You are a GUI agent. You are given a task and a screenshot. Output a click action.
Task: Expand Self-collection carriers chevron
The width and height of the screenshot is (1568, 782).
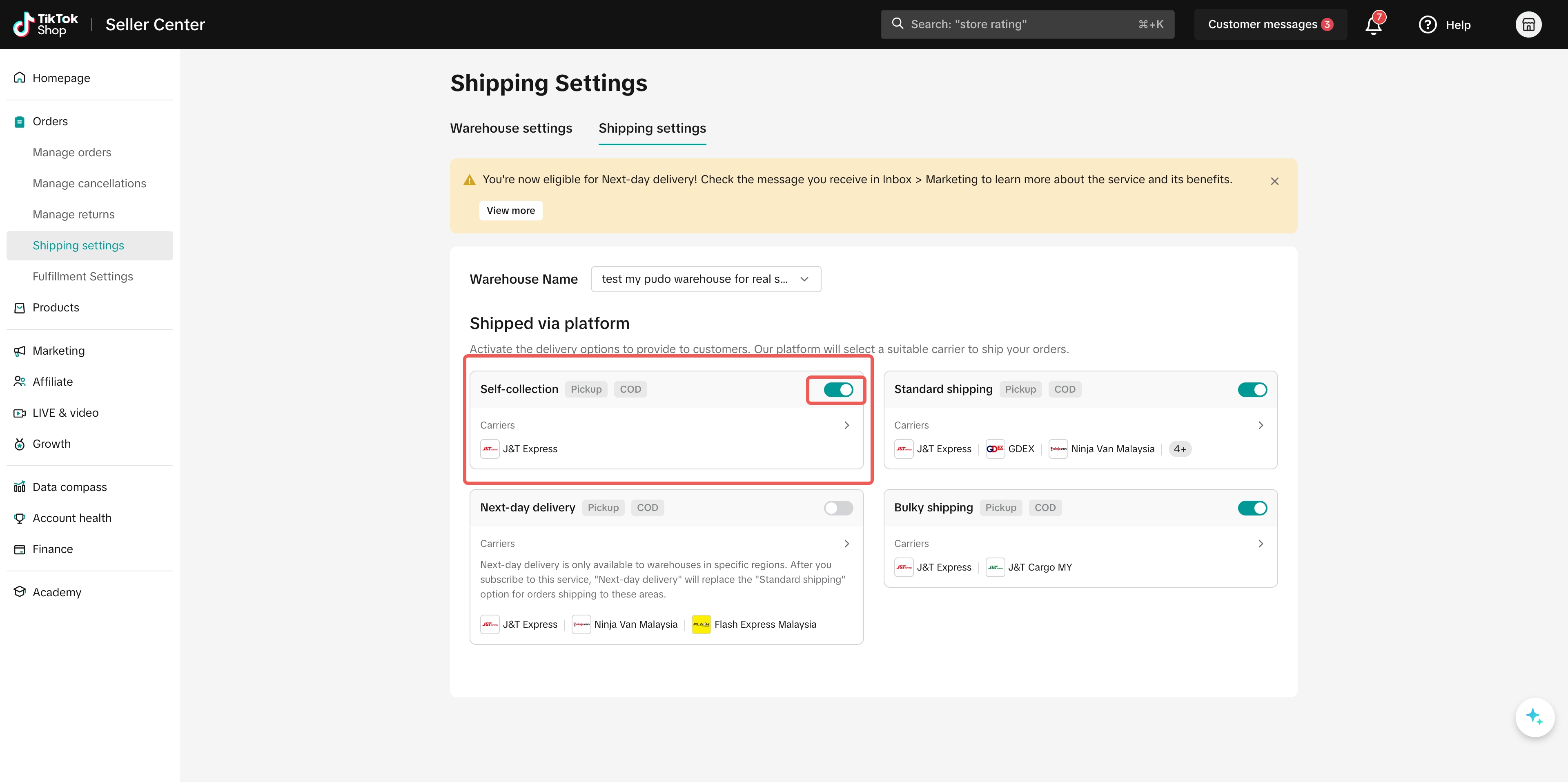[x=846, y=425]
